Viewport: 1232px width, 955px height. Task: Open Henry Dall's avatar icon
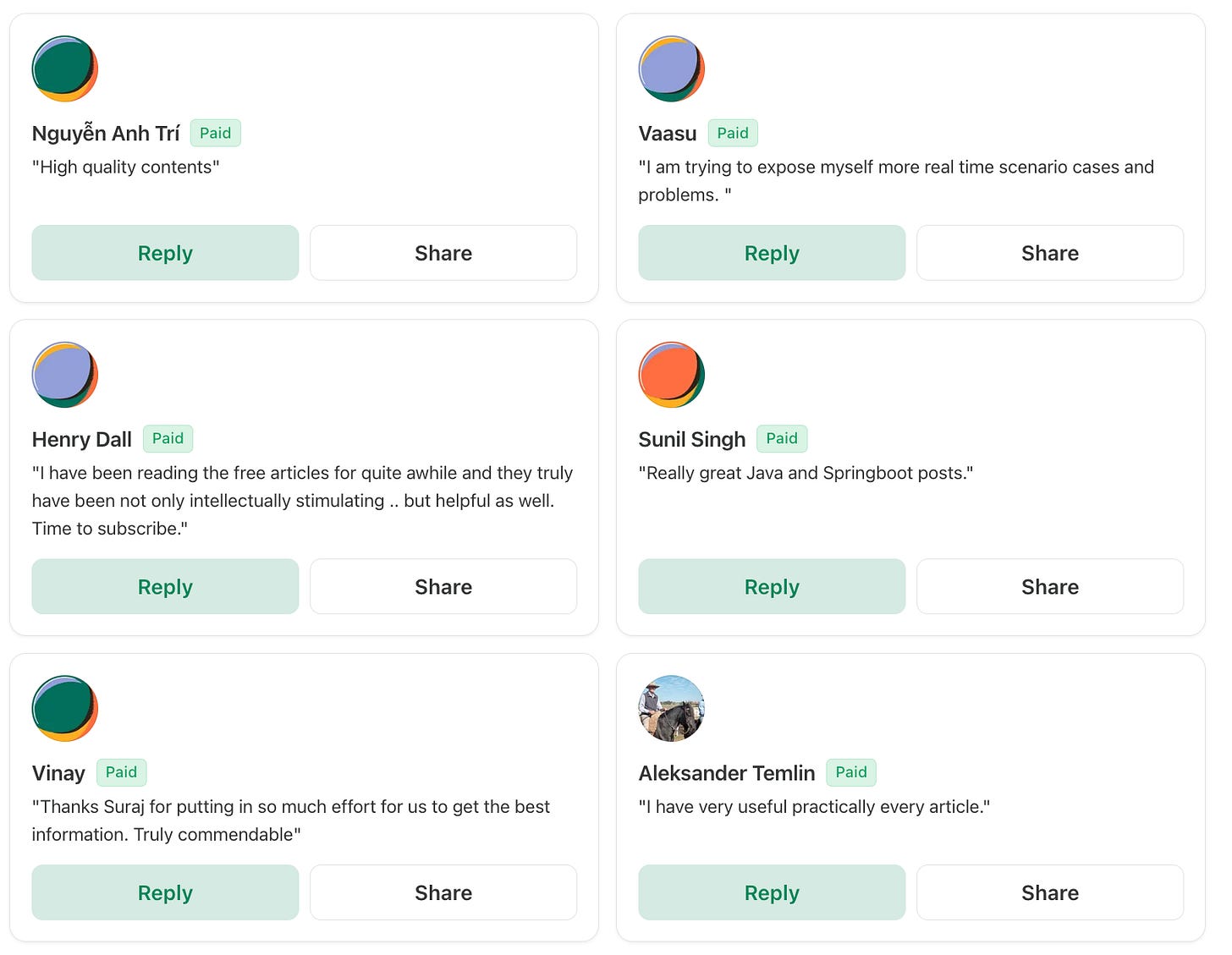point(65,375)
